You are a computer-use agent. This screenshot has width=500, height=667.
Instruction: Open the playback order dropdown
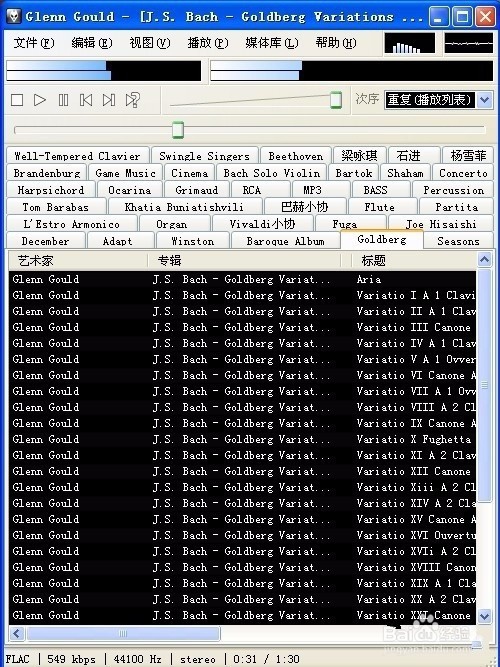(484, 100)
